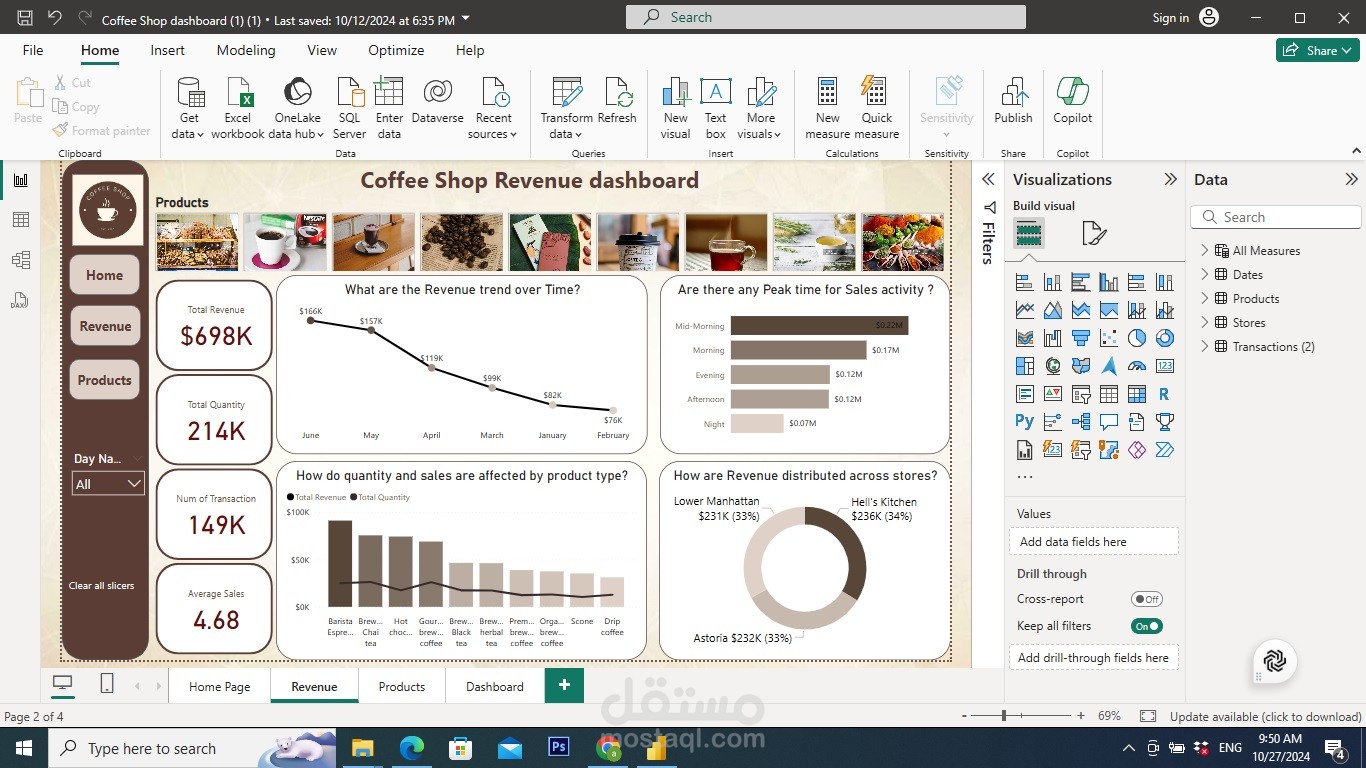
Task: Click the zoom out minus button
Action: coord(964,716)
